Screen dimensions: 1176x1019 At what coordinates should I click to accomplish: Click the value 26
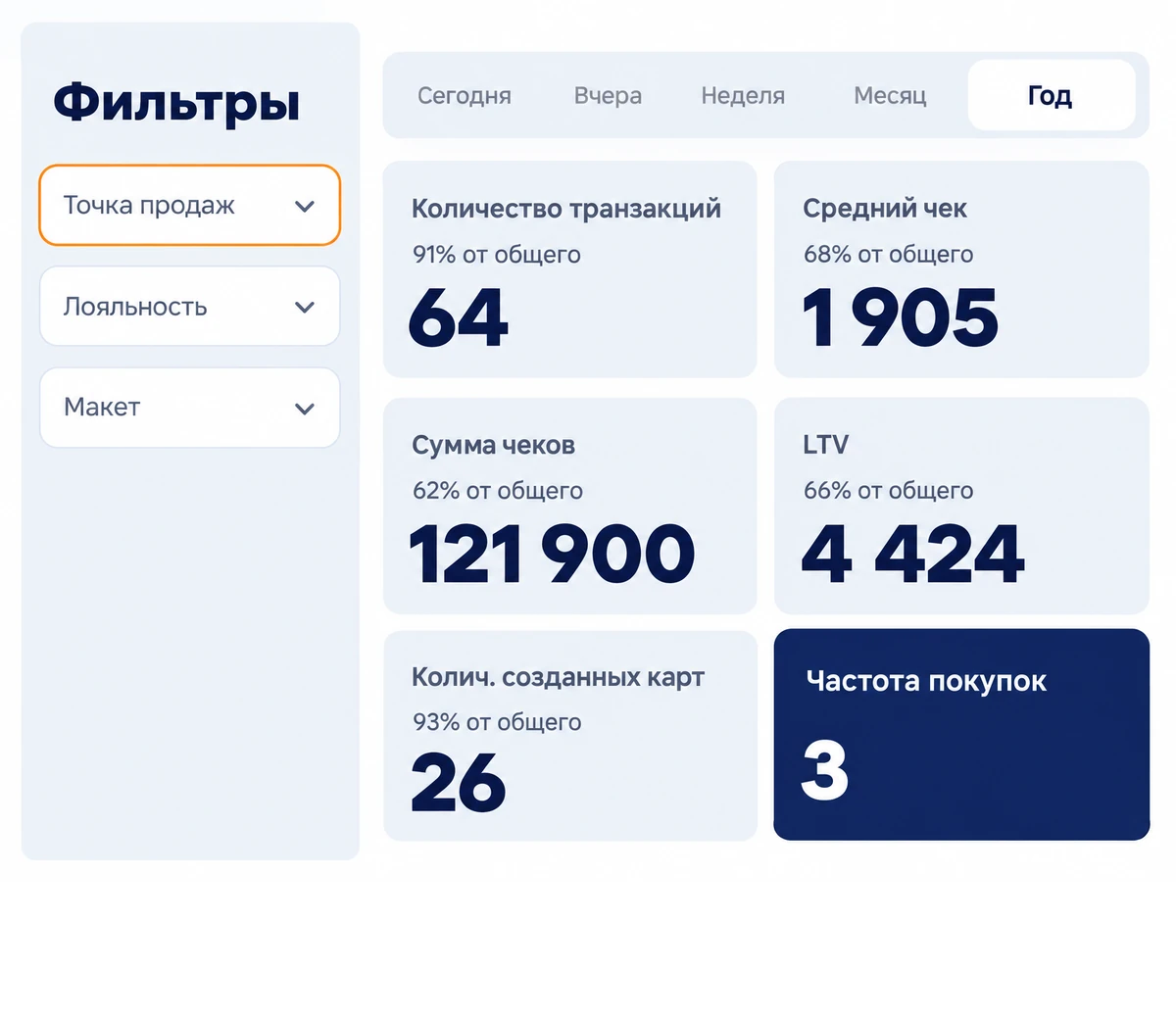point(458,783)
